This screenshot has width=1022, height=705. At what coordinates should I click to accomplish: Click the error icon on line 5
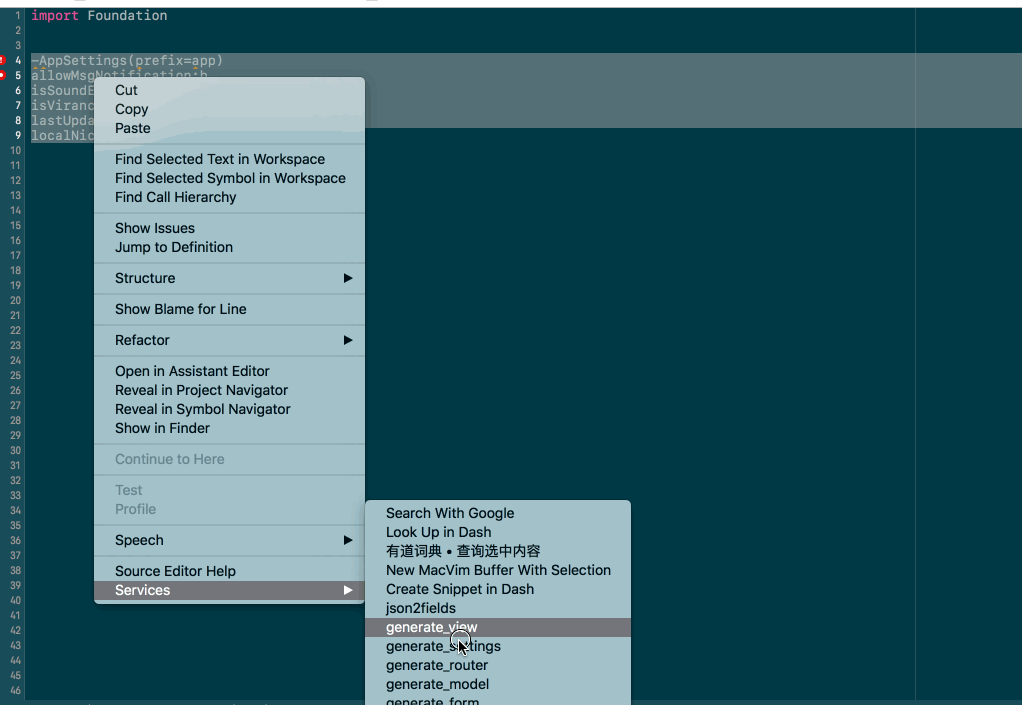click(3, 75)
